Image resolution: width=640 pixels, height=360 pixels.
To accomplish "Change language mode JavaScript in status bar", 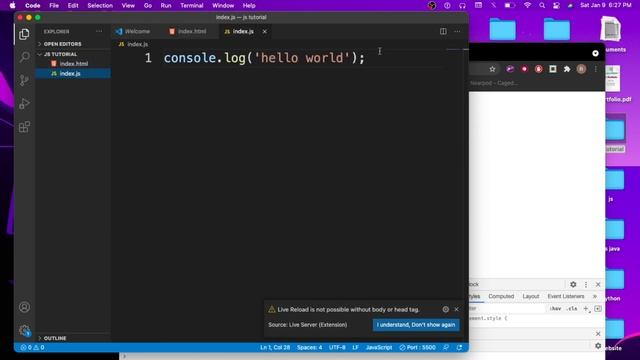I will (379, 347).
